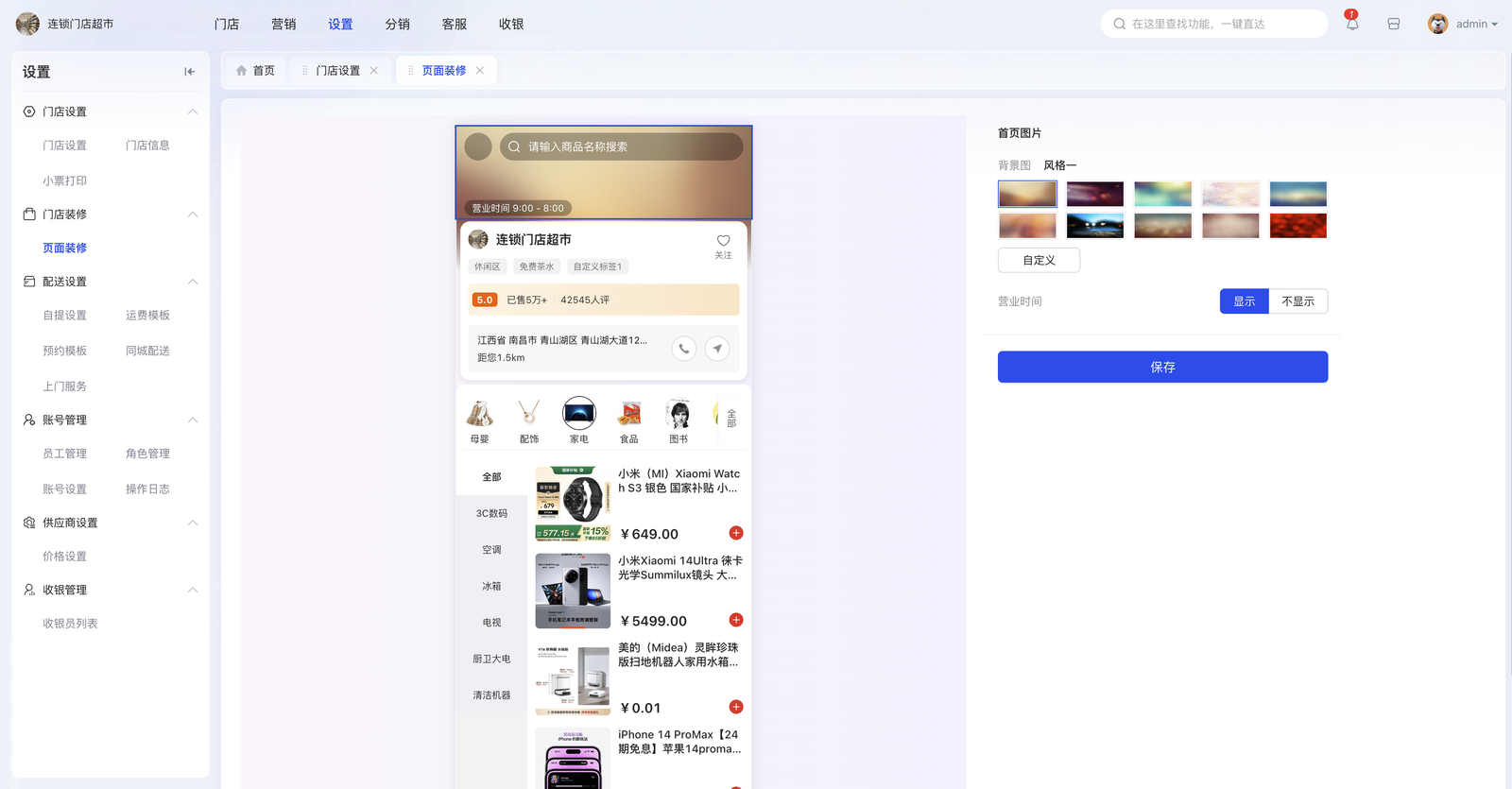Image resolution: width=1512 pixels, height=789 pixels.
Task: Click the inbox icon next to the bell
Action: pyautogui.click(x=1394, y=24)
